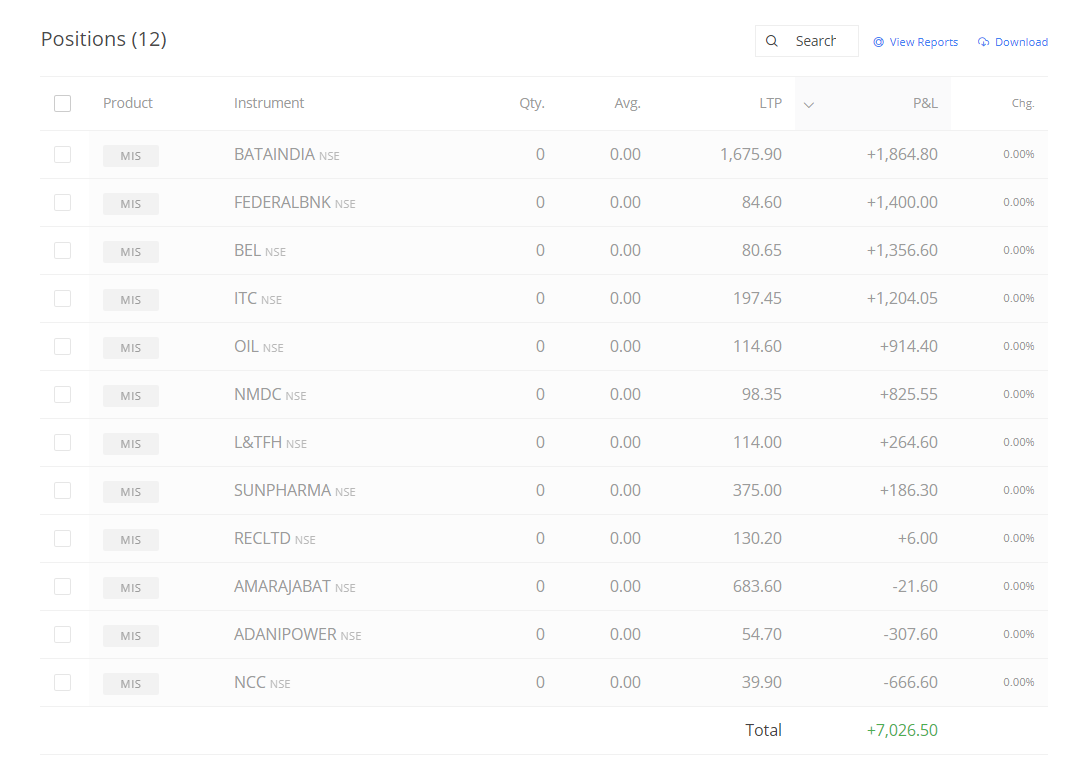This screenshot has height=757, width=1066.
Task: Tick the ADANIPOWER row checkbox
Action: (63, 635)
